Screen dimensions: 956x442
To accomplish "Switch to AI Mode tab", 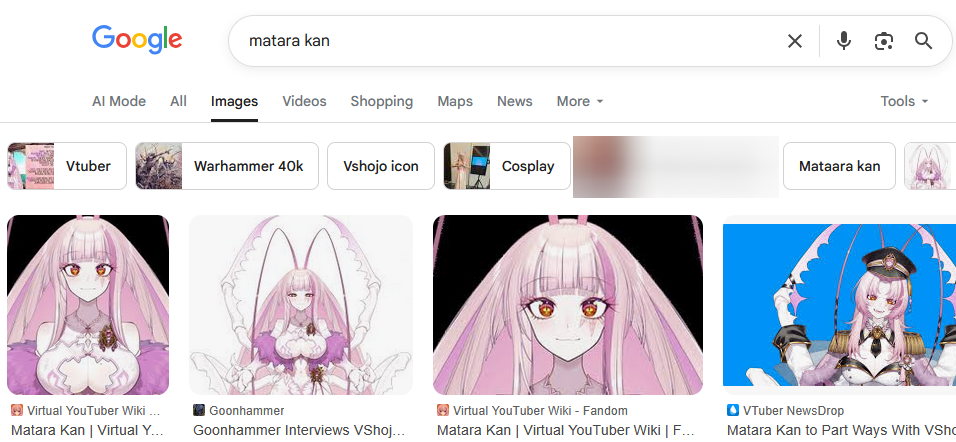I will pyautogui.click(x=119, y=101).
